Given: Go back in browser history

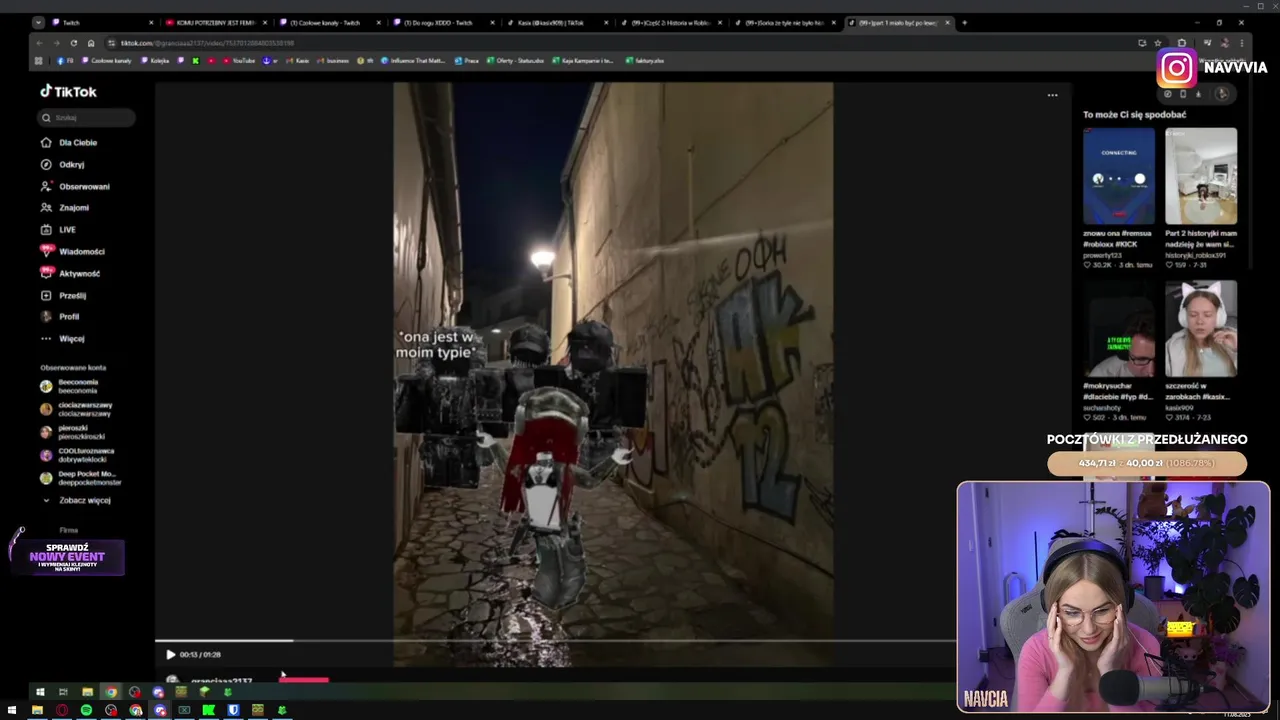Looking at the screenshot, I should click(39, 43).
